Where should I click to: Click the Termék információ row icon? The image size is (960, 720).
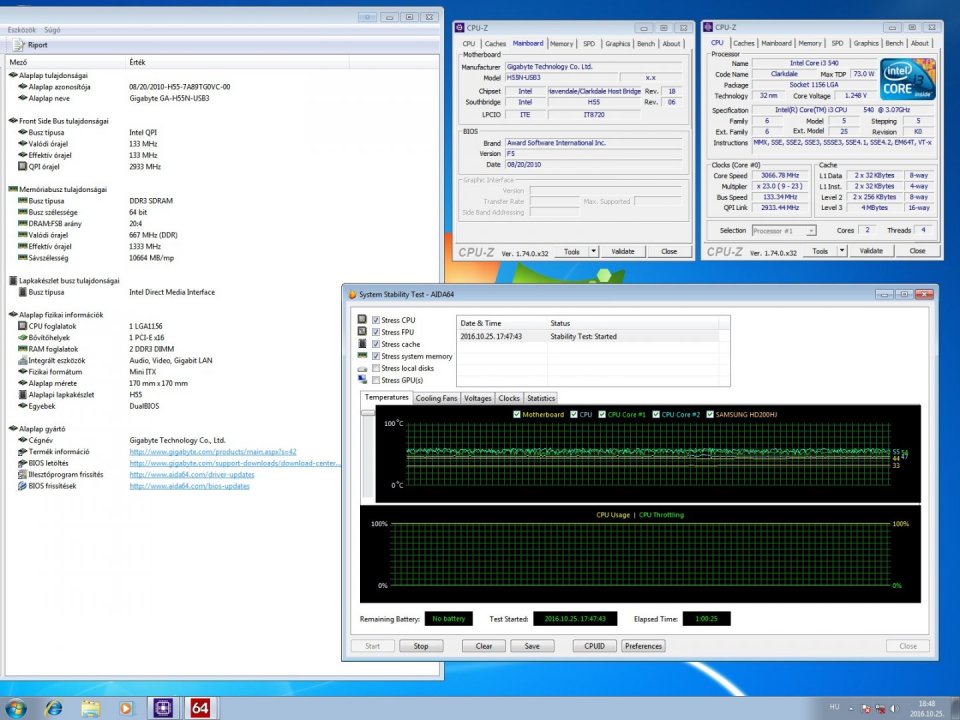pos(22,452)
